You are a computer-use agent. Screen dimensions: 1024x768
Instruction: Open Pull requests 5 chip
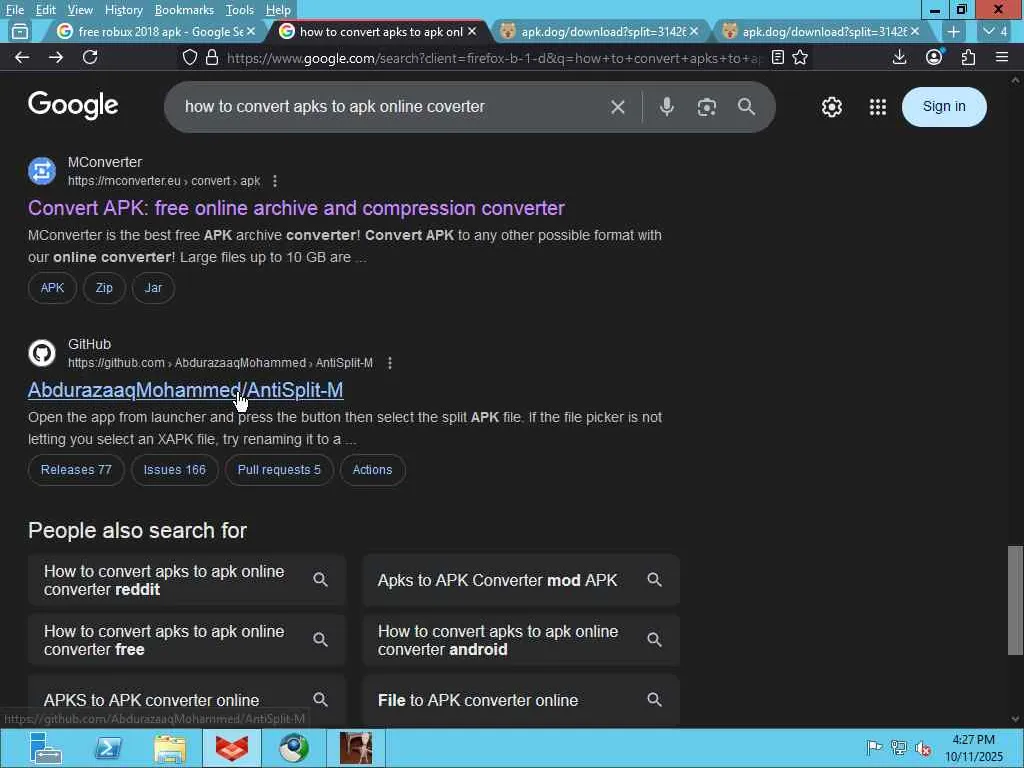[x=279, y=470]
